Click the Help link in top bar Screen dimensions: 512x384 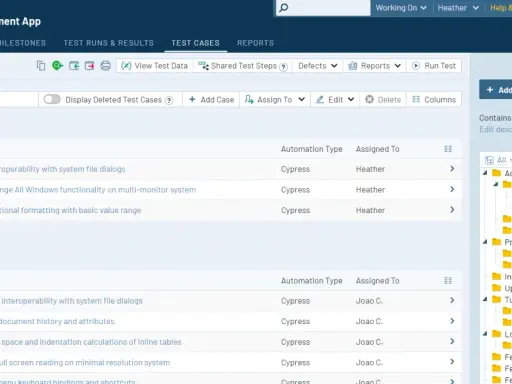tap(501, 8)
